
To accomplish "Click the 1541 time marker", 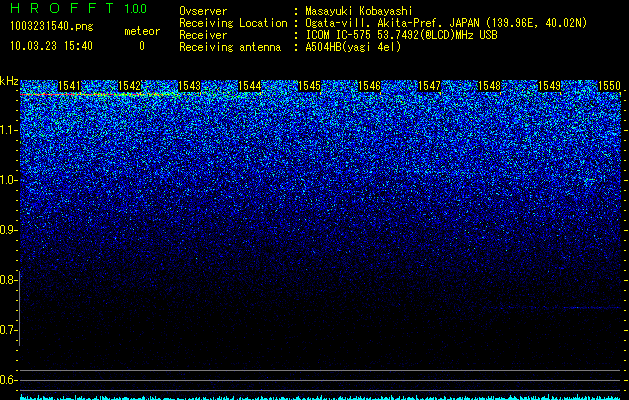I will point(69,86).
